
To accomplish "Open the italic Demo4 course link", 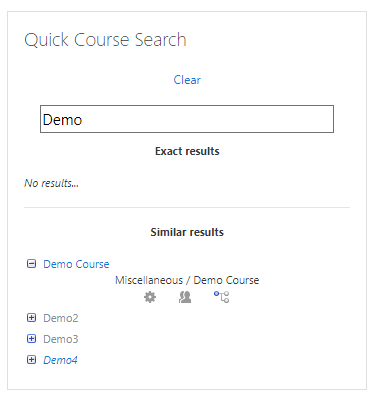I will tap(60, 360).
